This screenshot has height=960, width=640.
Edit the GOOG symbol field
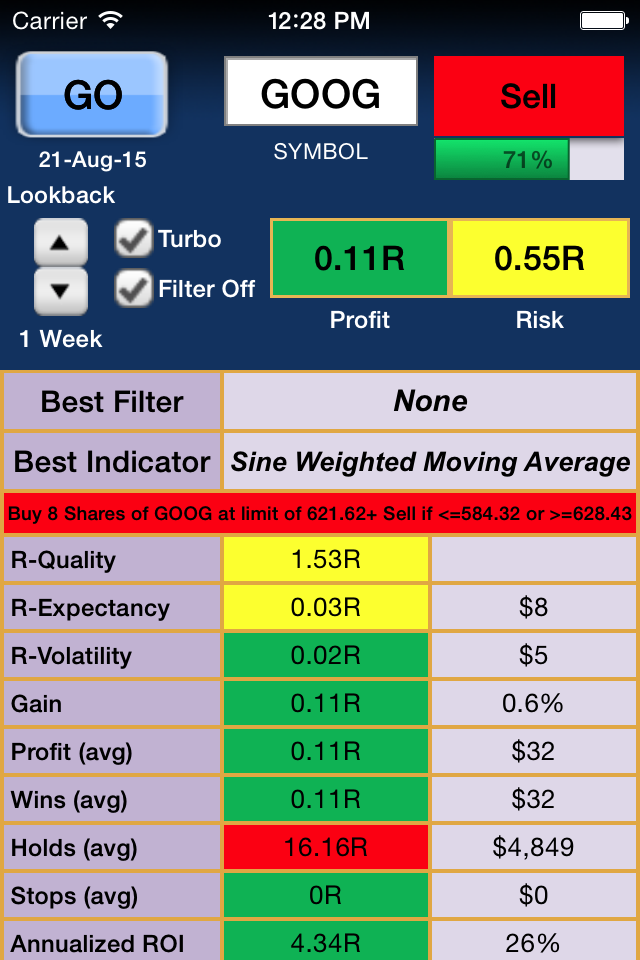(321, 91)
